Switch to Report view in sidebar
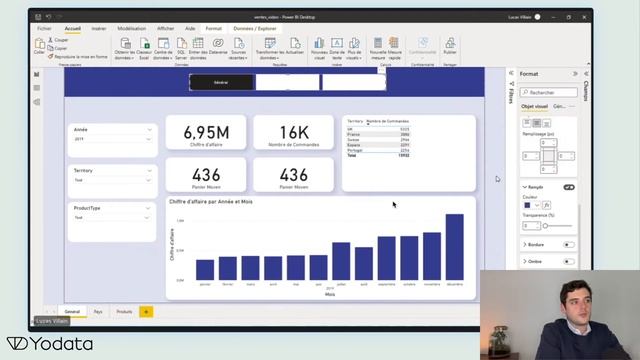640x360 pixels. 37,74
